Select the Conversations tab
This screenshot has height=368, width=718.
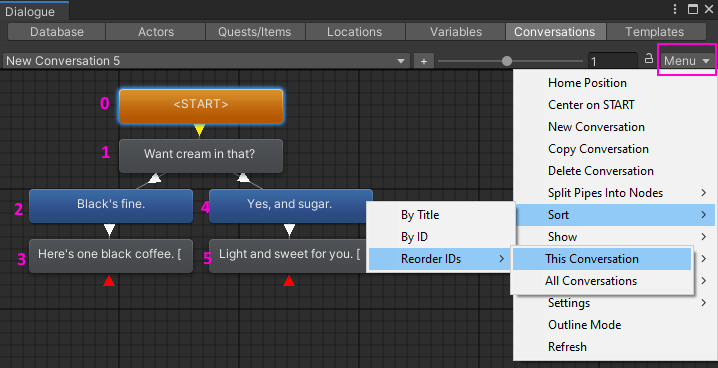tap(555, 32)
